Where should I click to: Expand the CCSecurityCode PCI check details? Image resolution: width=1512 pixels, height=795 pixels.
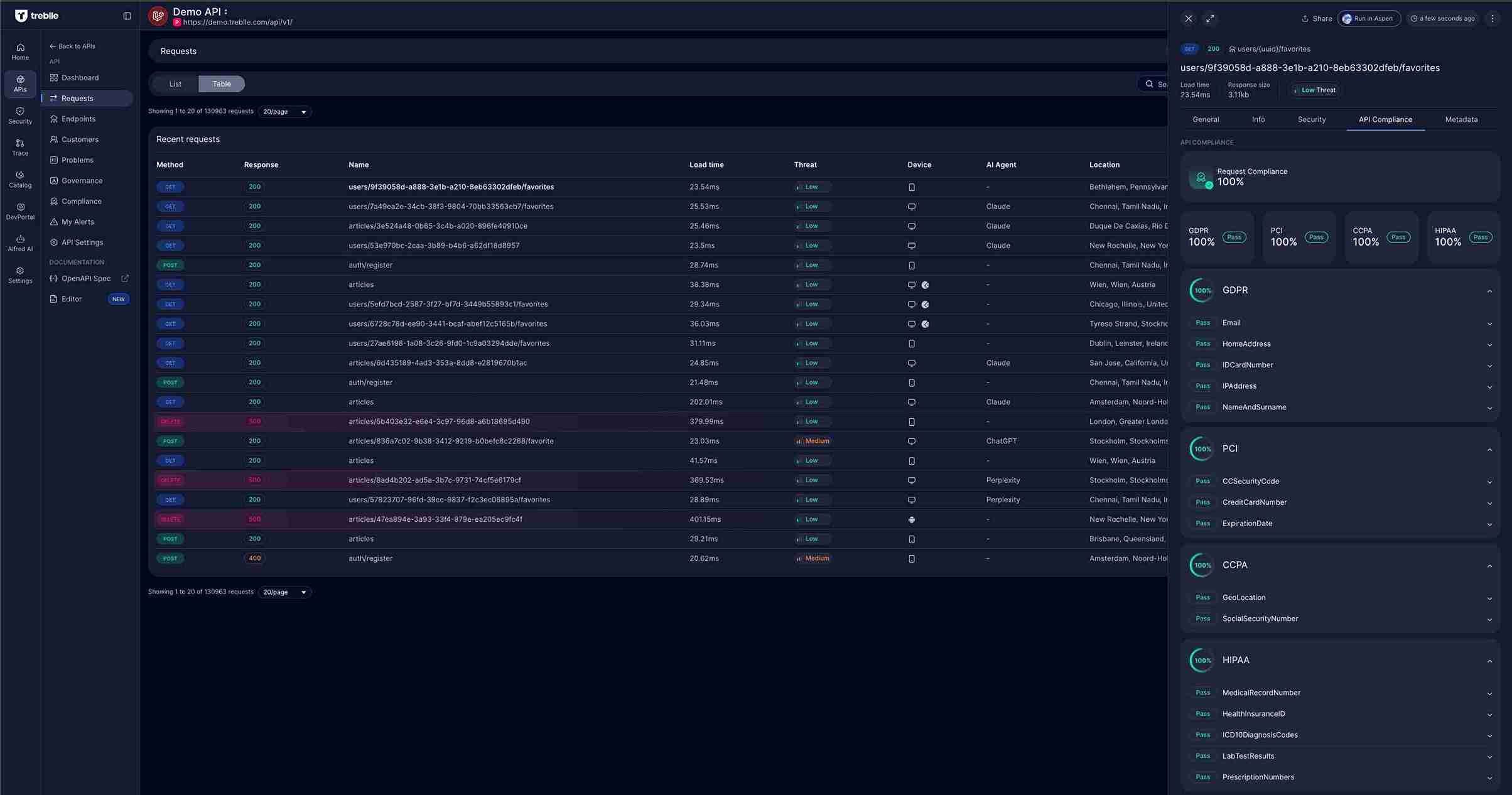[1491, 482]
